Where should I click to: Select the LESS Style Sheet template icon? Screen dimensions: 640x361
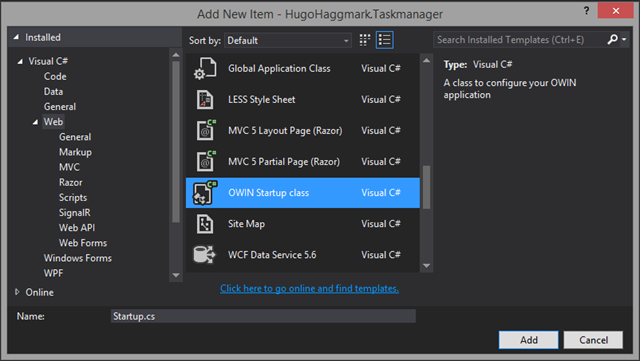click(x=205, y=99)
